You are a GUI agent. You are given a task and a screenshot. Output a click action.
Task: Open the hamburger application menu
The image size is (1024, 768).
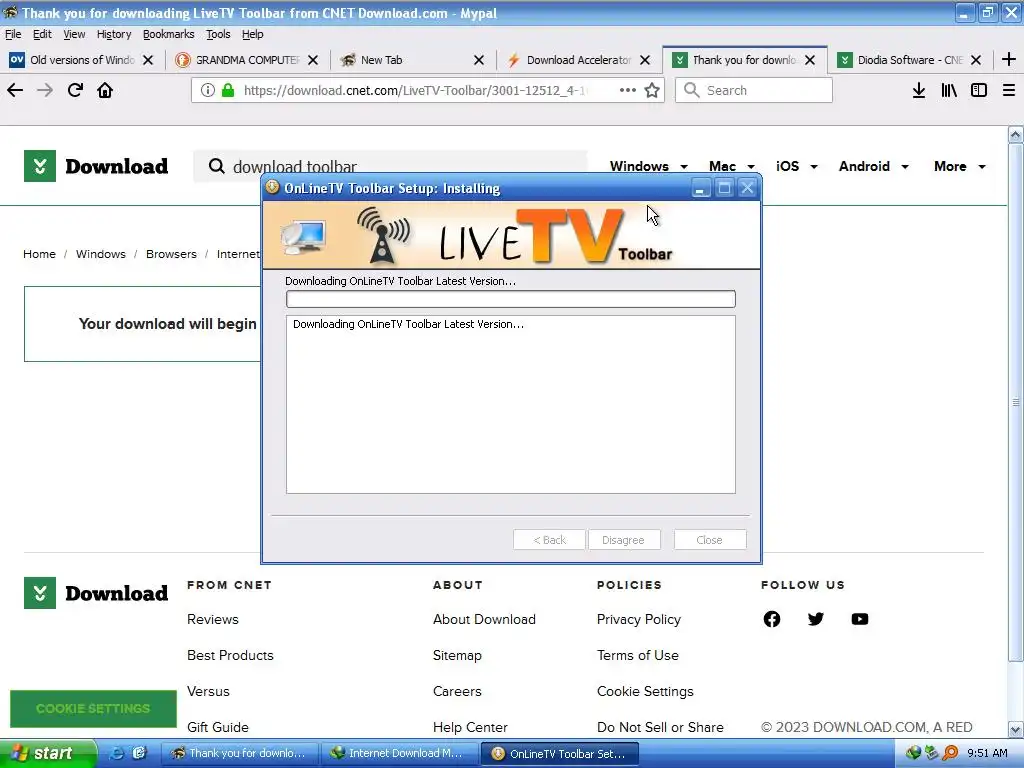[1009, 90]
